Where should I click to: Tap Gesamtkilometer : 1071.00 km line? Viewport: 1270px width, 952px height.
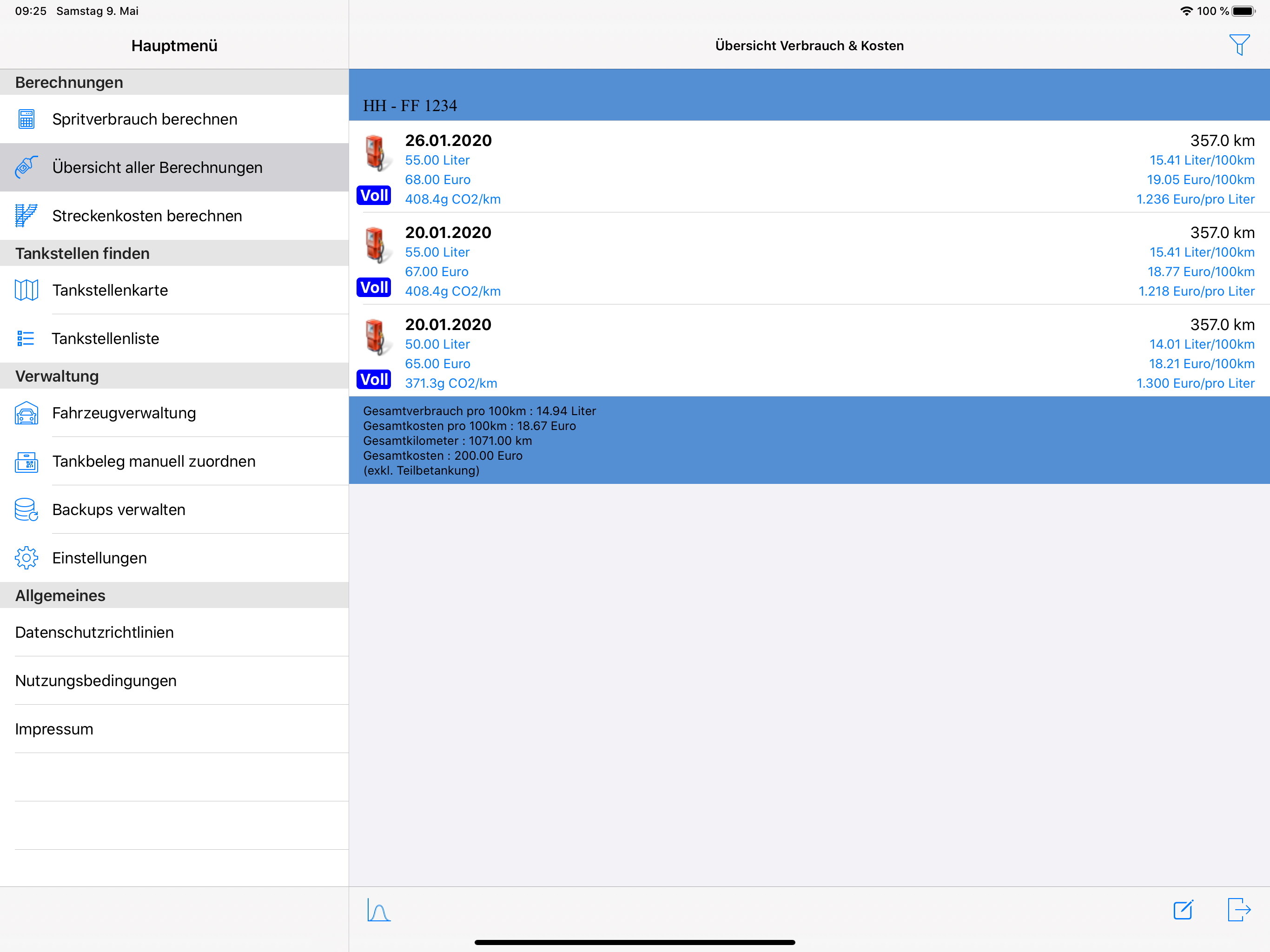[447, 441]
